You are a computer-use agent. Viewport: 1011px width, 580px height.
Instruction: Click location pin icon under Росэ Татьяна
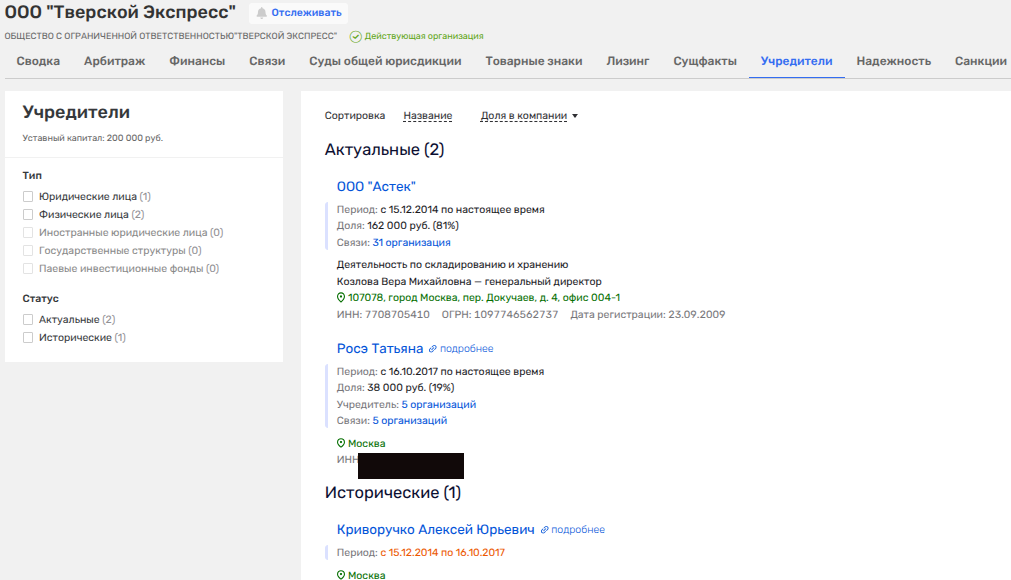point(341,443)
